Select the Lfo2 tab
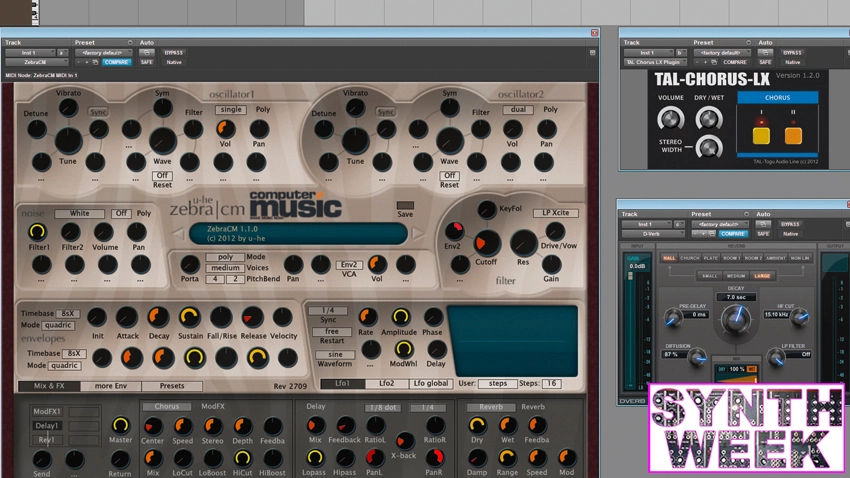850x478 pixels. click(x=386, y=384)
